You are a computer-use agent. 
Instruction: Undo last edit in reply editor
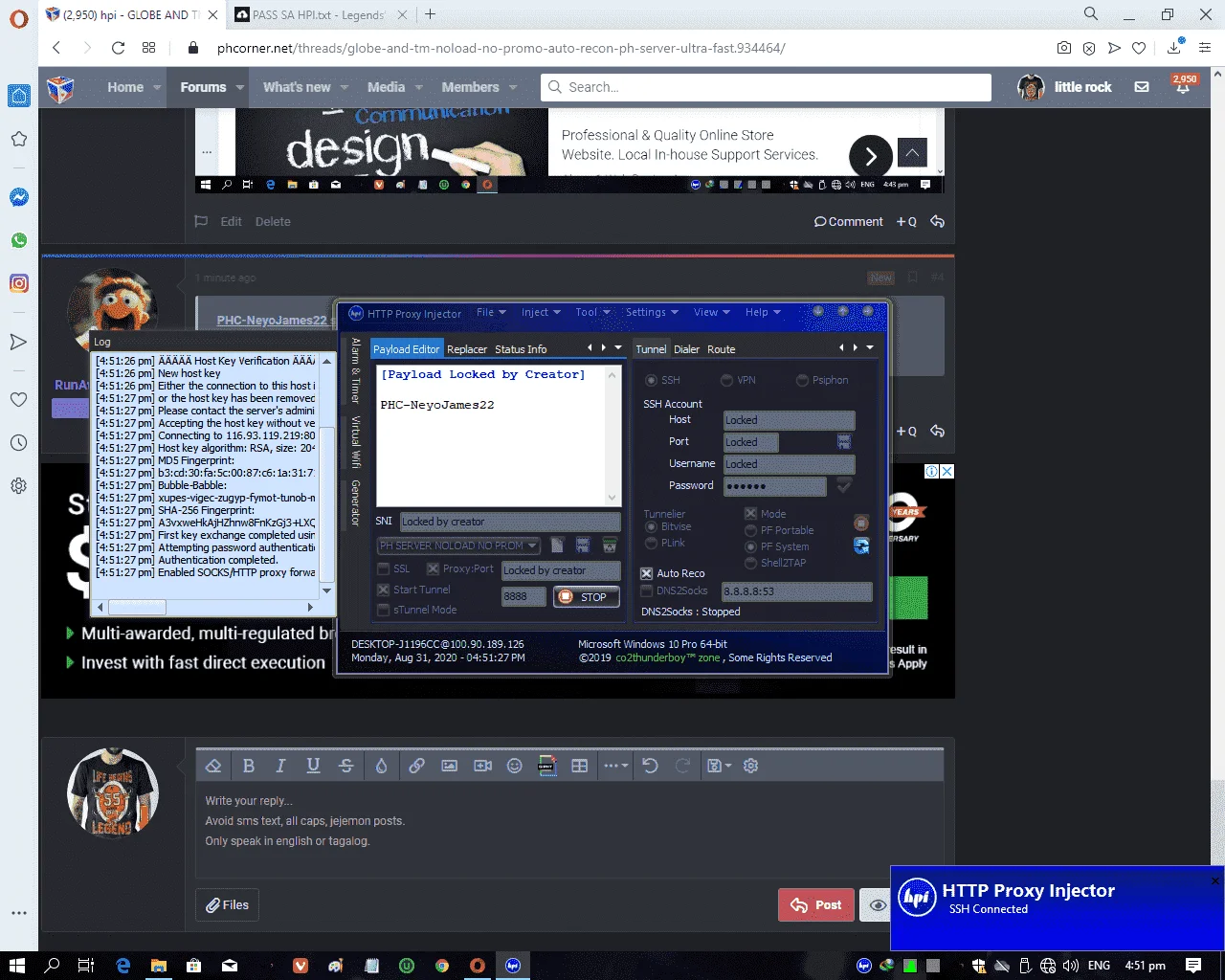click(650, 766)
